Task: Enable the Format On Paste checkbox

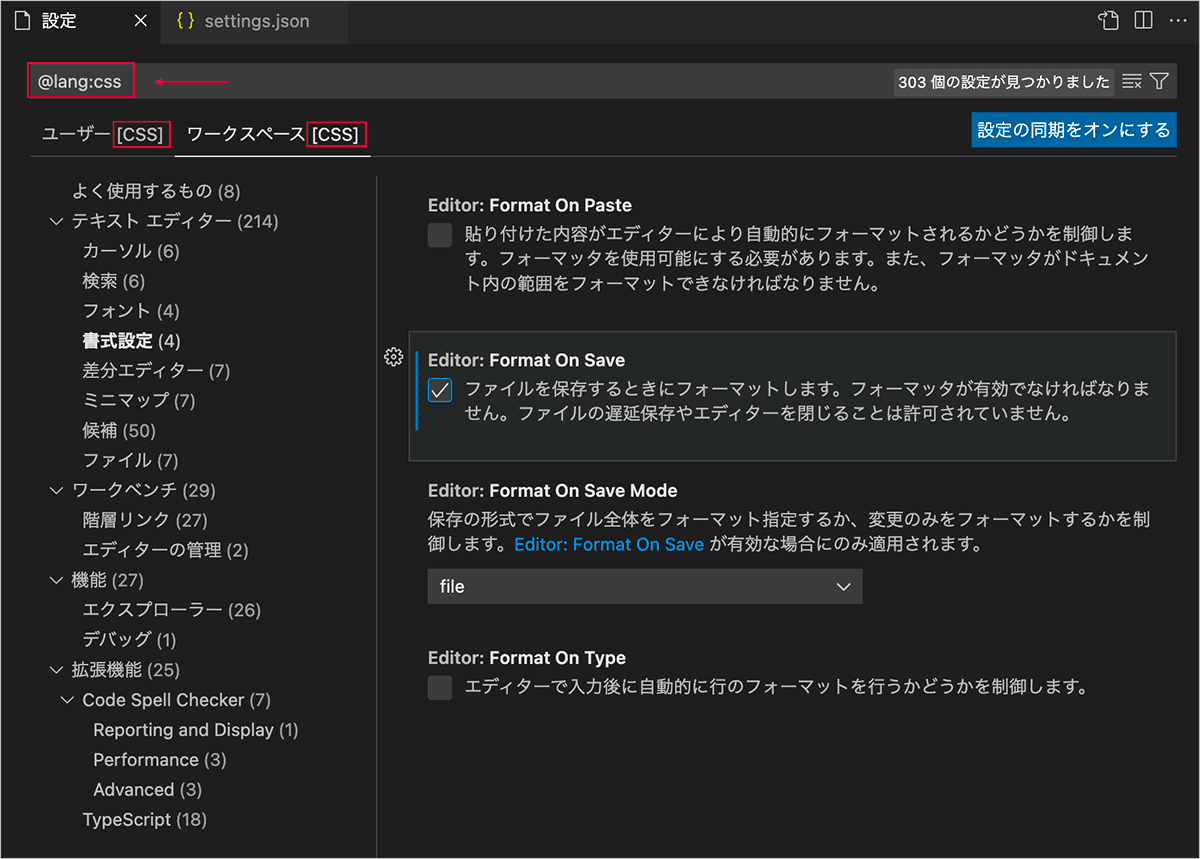Action: pos(440,235)
